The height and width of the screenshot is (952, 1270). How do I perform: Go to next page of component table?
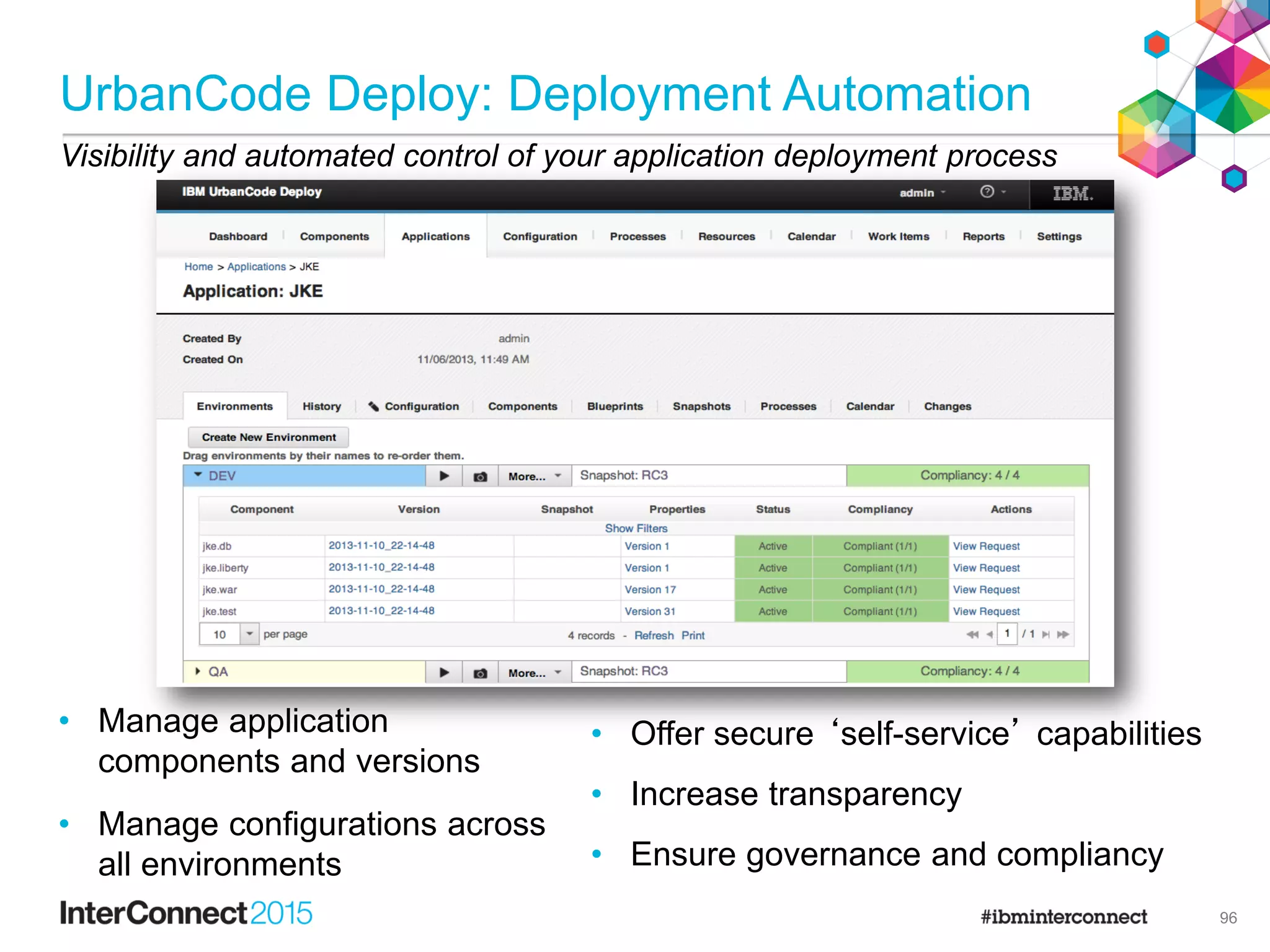pos(1046,634)
